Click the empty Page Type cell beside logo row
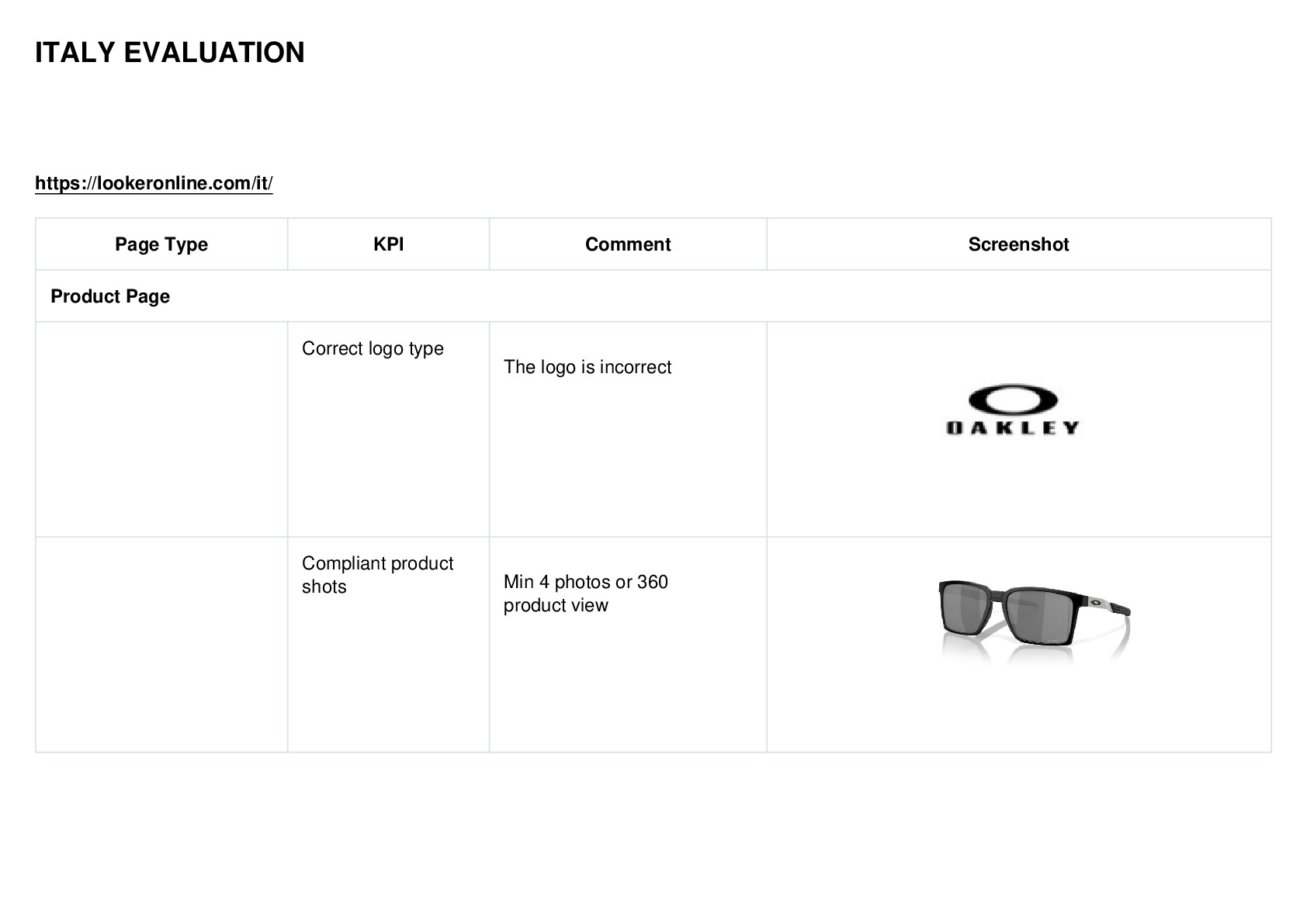Image resolution: width=1307 pixels, height=924 pixels. (161, 429)
